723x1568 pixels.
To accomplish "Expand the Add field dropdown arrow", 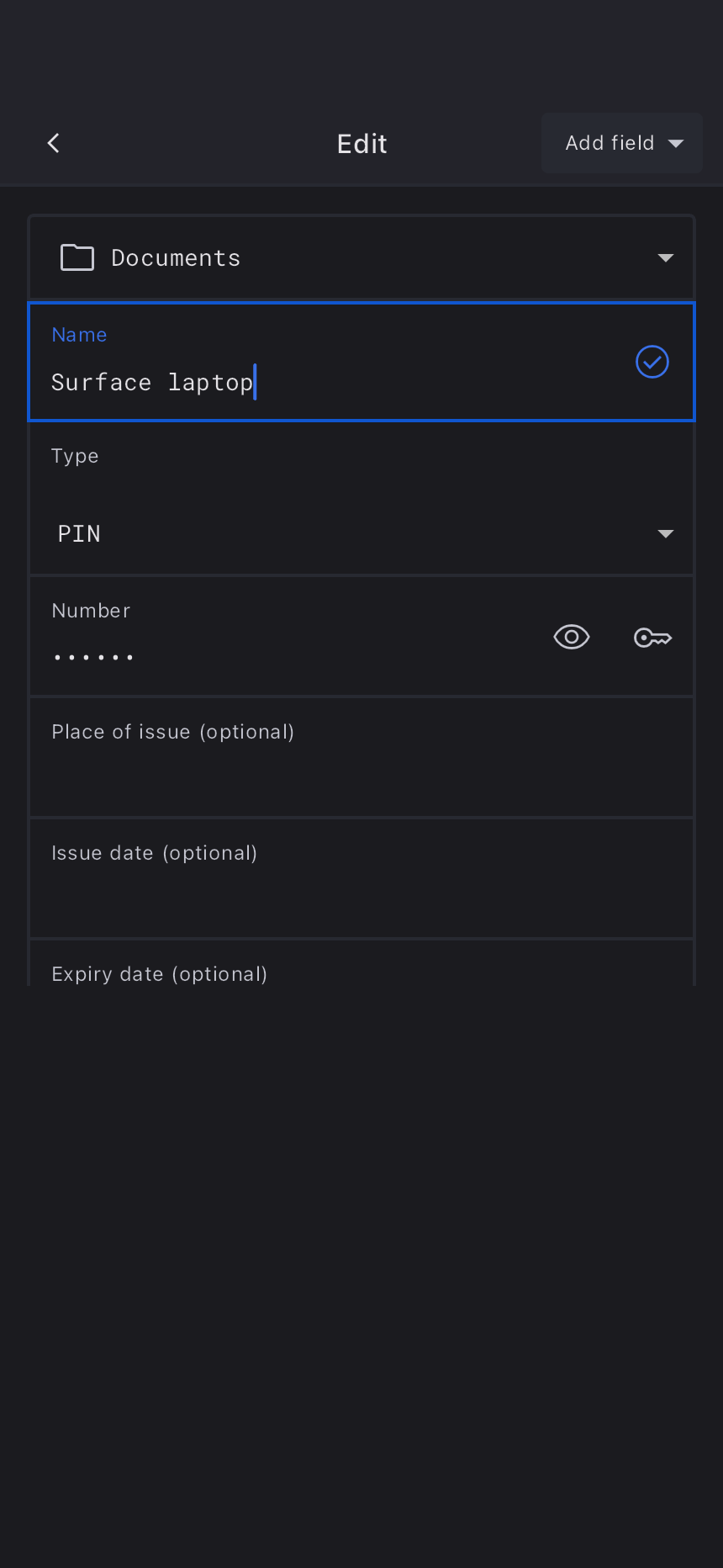I will (676, 144).
